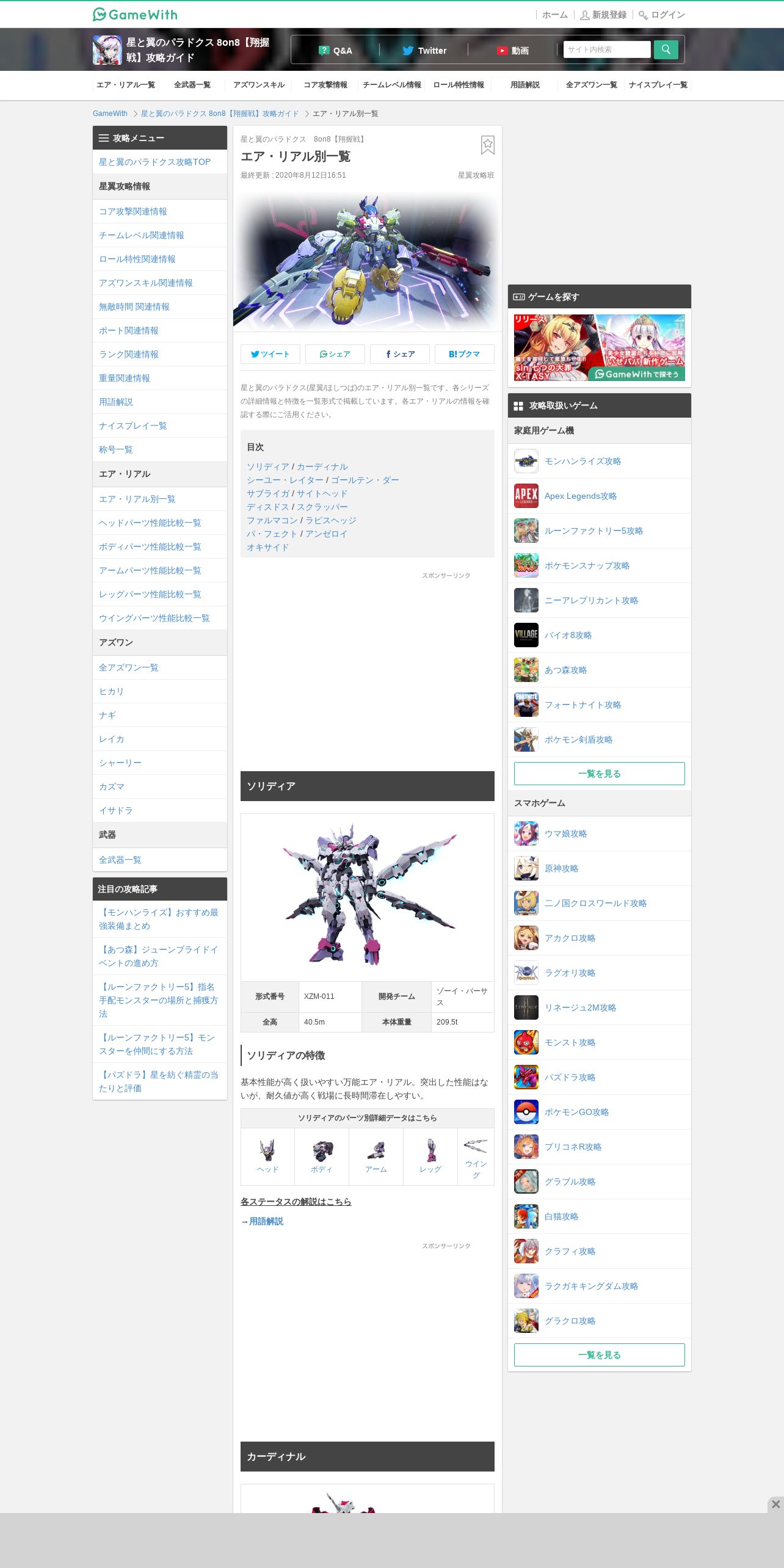Jump to ファルマコン in the table of contents
This screenshot has width=784, height=1568.
click(x=272, y=520)
